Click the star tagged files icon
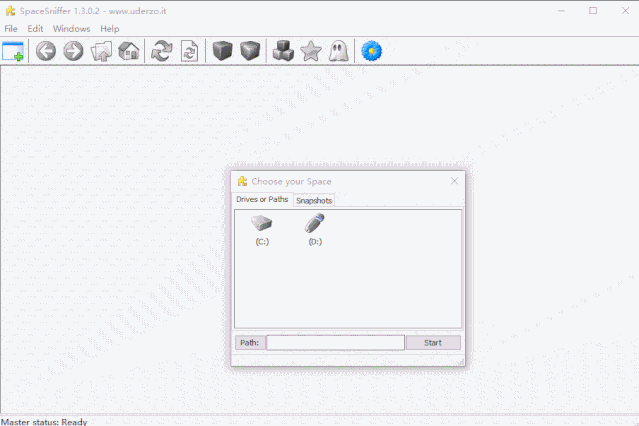 pos(311,51)
